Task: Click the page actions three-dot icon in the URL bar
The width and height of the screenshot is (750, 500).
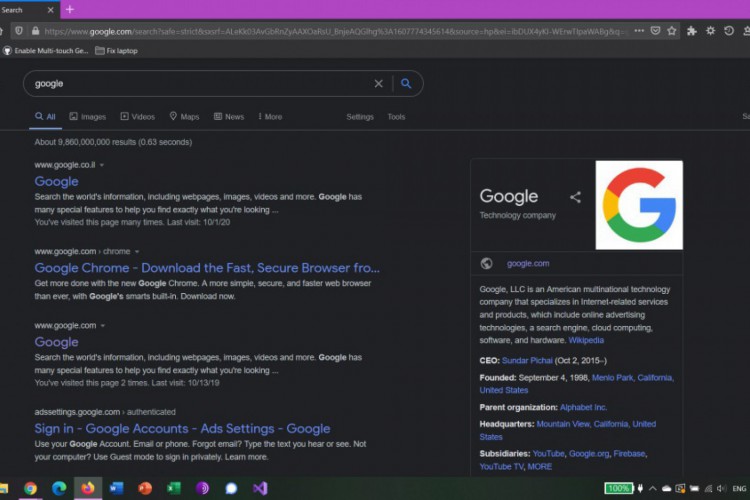Action: [639, 31]
